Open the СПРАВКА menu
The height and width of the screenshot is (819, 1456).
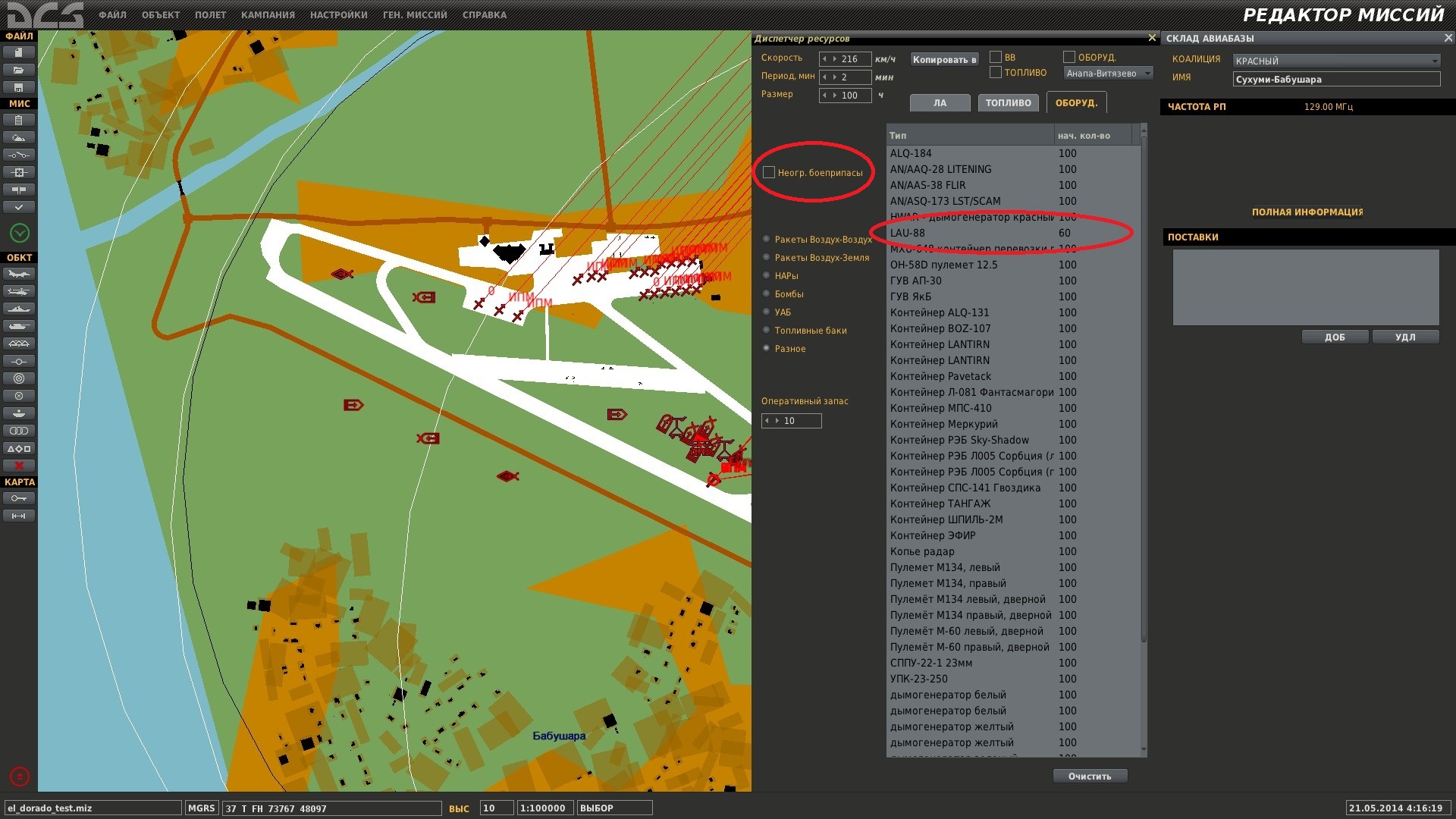coord(484,14)
